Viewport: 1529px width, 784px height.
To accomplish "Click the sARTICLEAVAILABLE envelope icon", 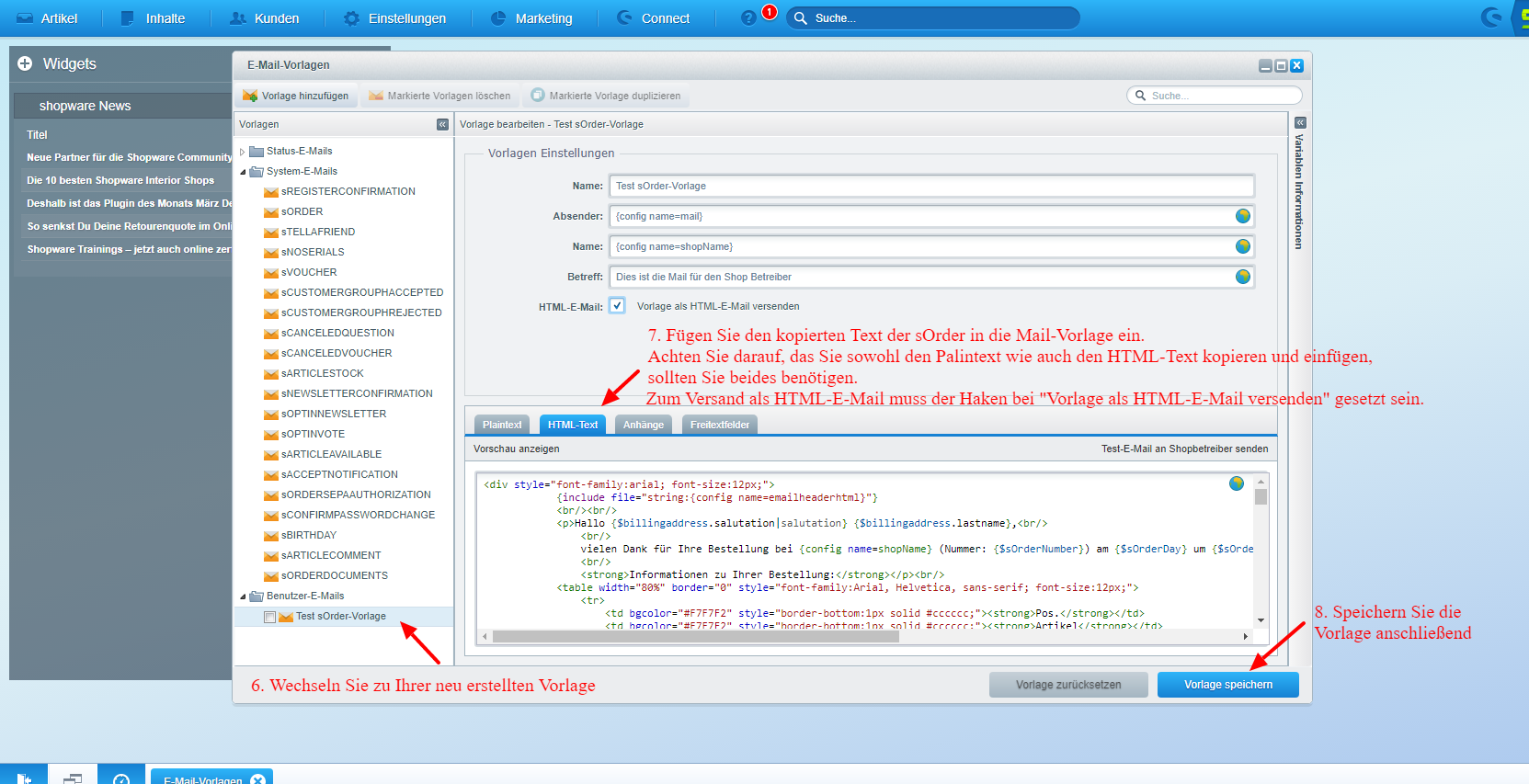I will pyautogui.click(x=271, y=455).
